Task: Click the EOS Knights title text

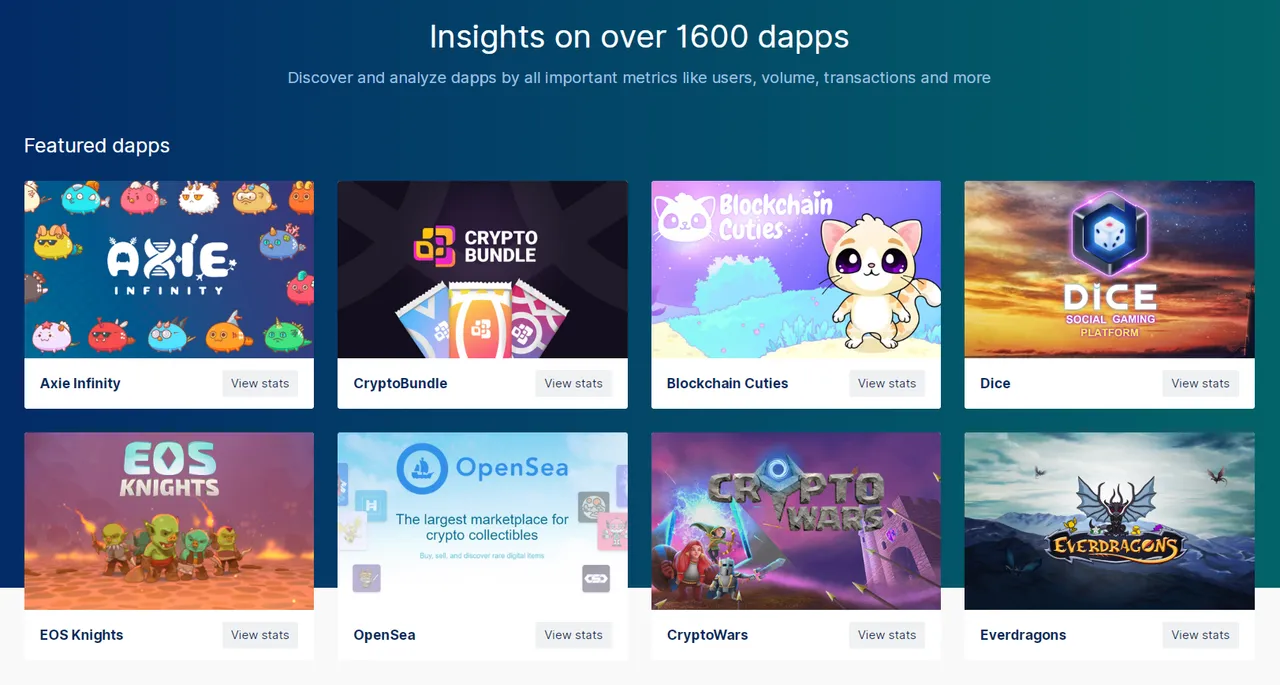Action: pyautogui.click(x=82, y=635)
